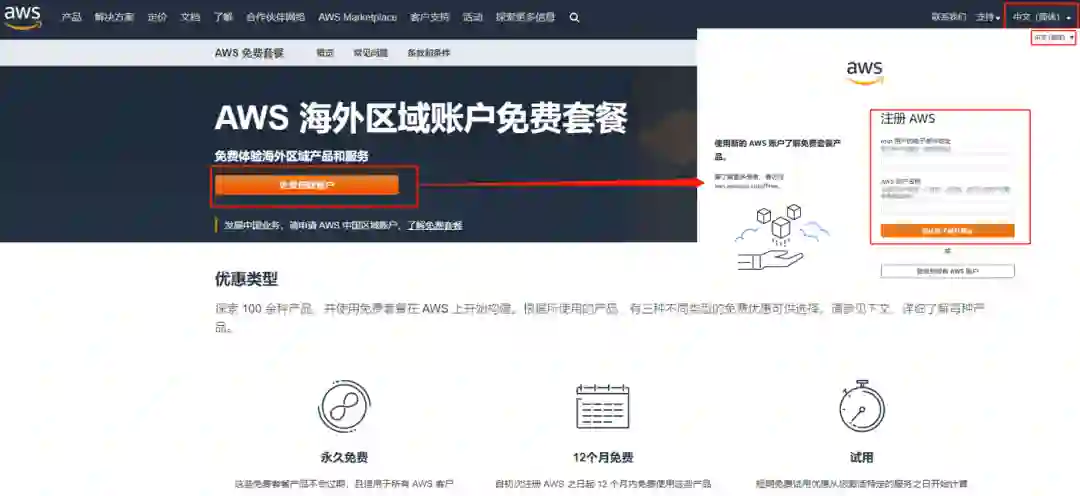This screenshot has width=1080, height=496.
Task: Click the 注册 AWS heading
Action: pyautogui.click(x=908, y=118)
